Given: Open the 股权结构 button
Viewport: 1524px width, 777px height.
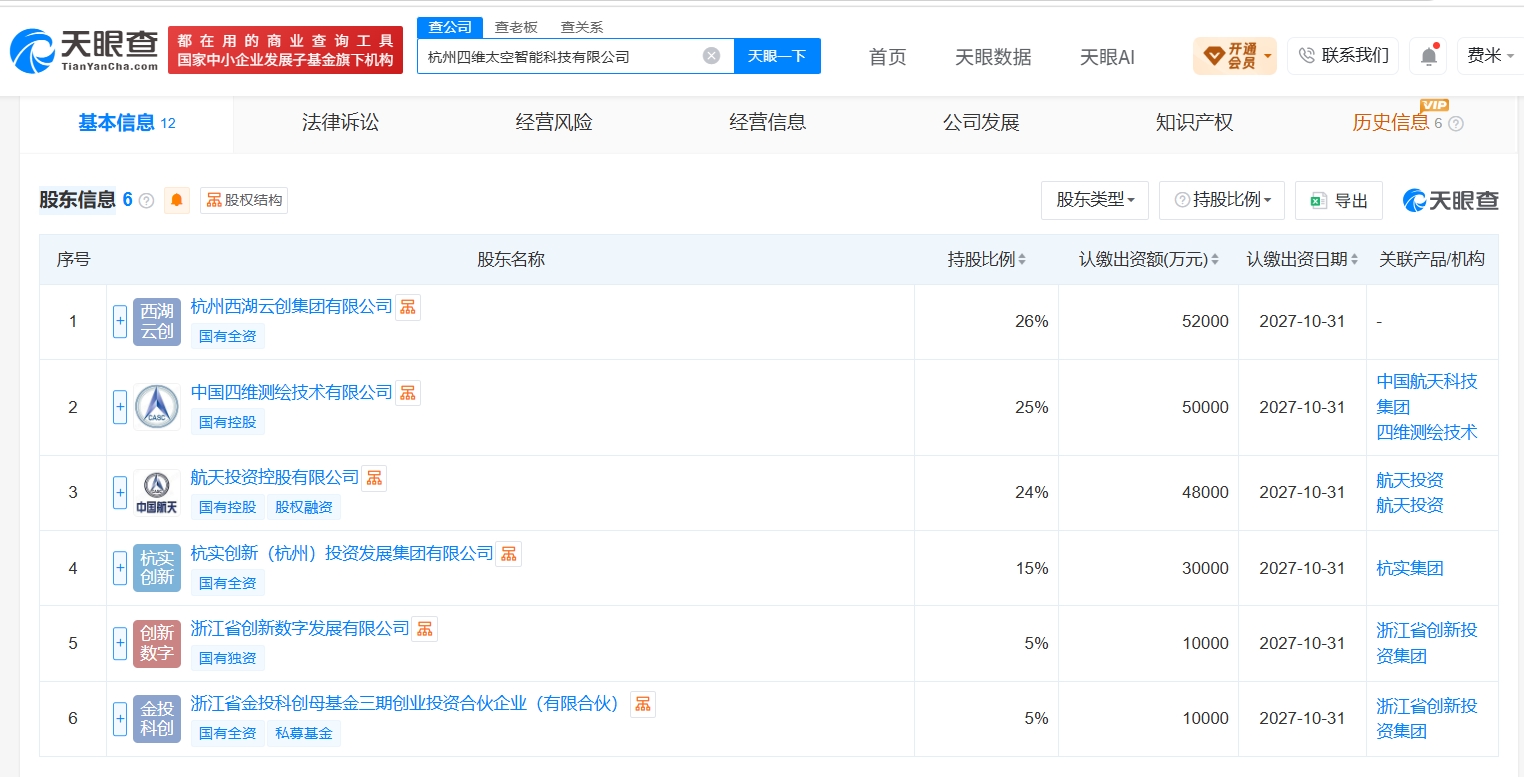Looking at the screenshot, I should tap(244, 200).
